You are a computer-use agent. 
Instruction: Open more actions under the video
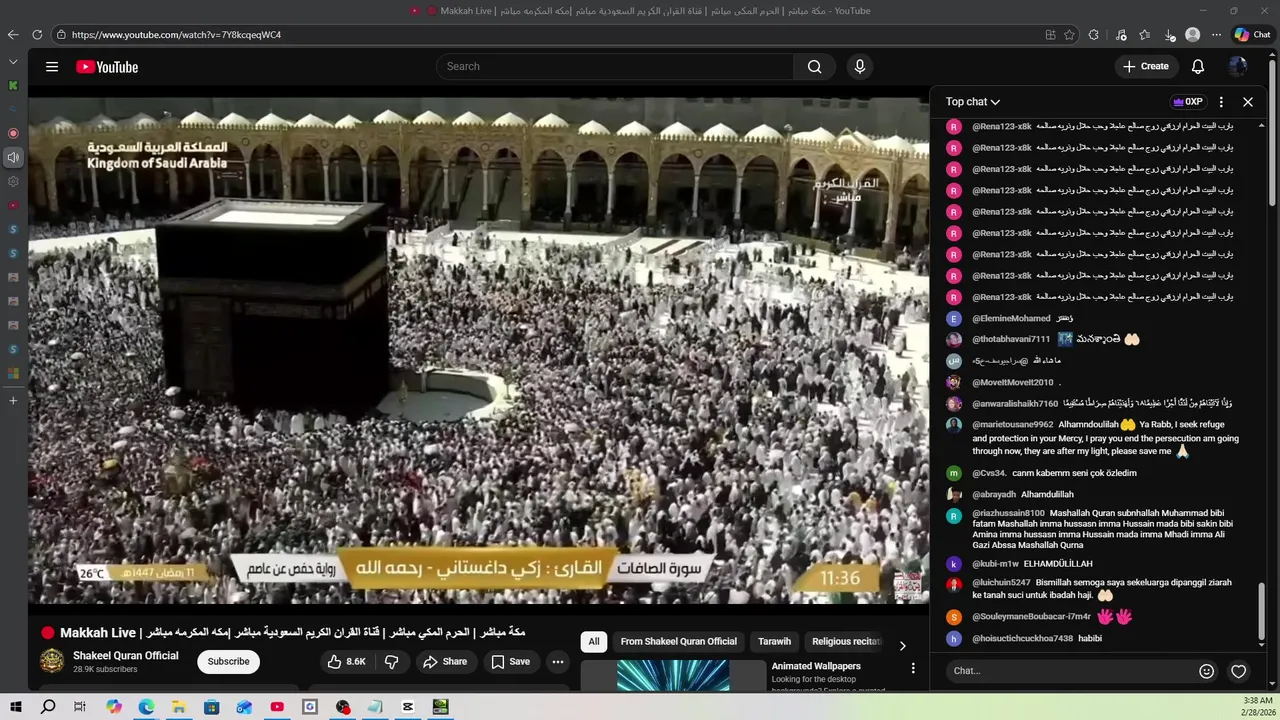pyautogui.click(x=558, y=661)
